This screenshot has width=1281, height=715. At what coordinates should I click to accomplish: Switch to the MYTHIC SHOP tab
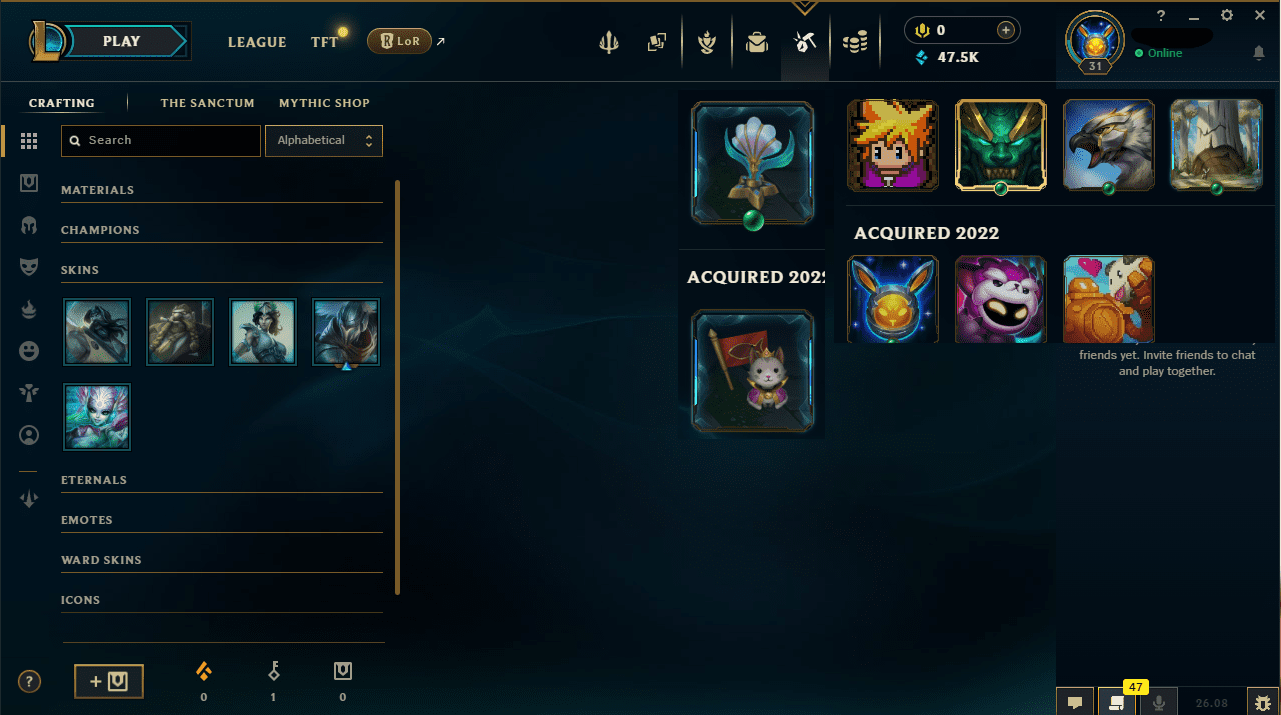click(x=324, y=103)
